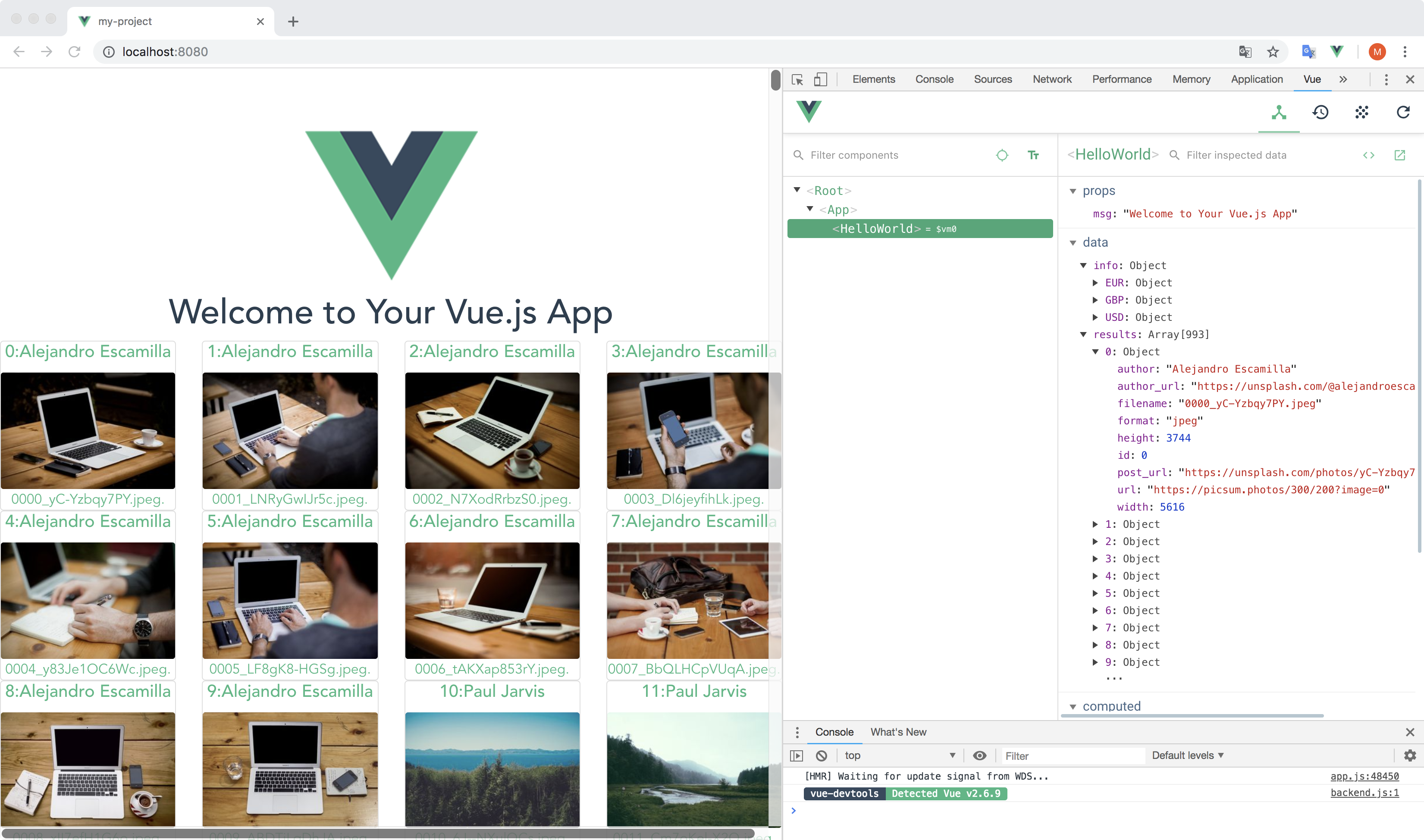Screen dimensions: 1424x840
Task: Open the Default levels dropdown
Action: click(x=1187, y=755)
